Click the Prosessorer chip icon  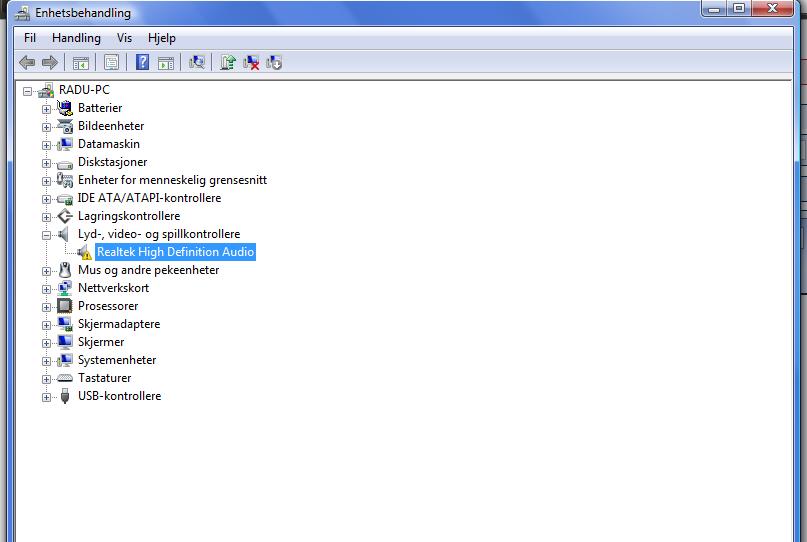click(x=65, y=306)
